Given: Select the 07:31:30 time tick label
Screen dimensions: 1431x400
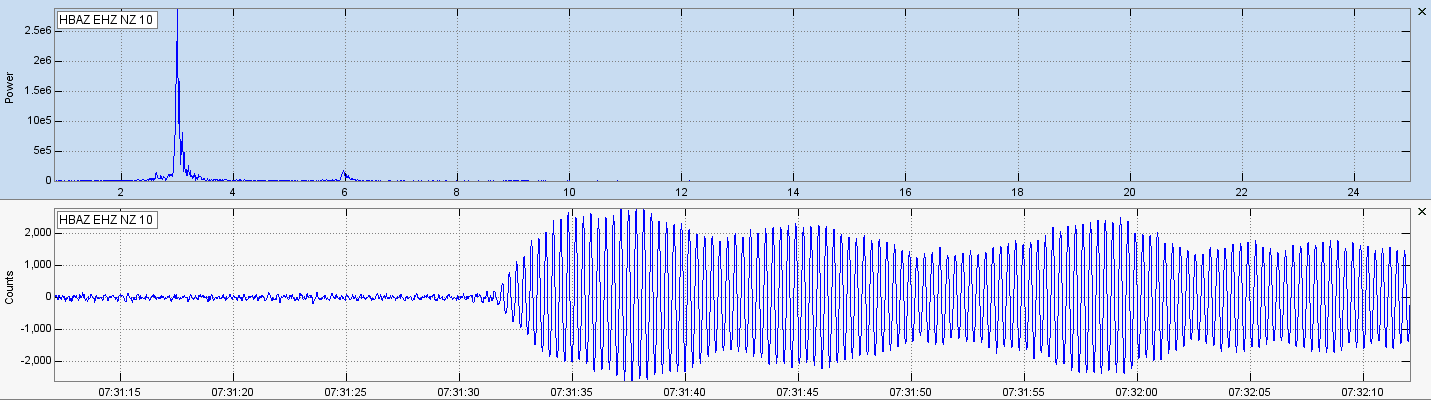Looking at the screenshot, I should click(x=459, y=391).
